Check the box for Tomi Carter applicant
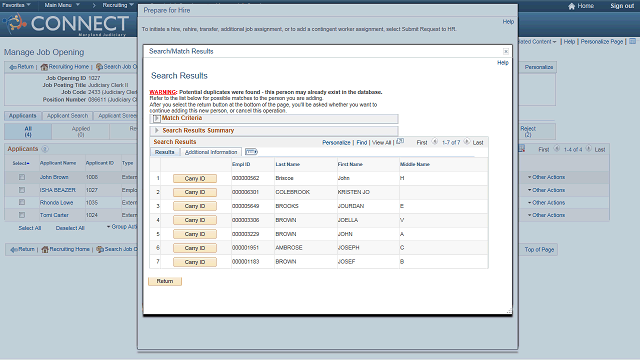Viewport: 640px width, 360px height. pyautogui.click(x=22, y=215)
